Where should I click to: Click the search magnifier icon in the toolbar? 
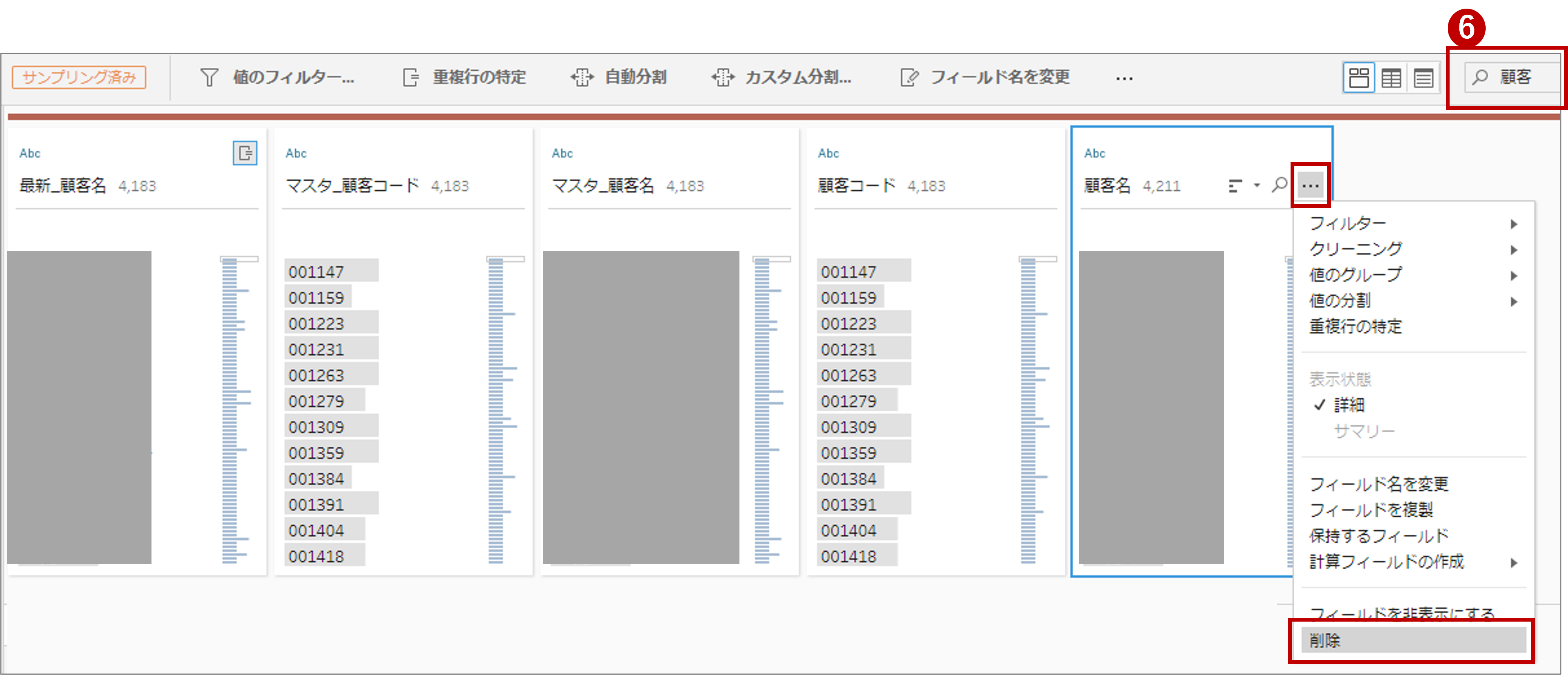1480,77
